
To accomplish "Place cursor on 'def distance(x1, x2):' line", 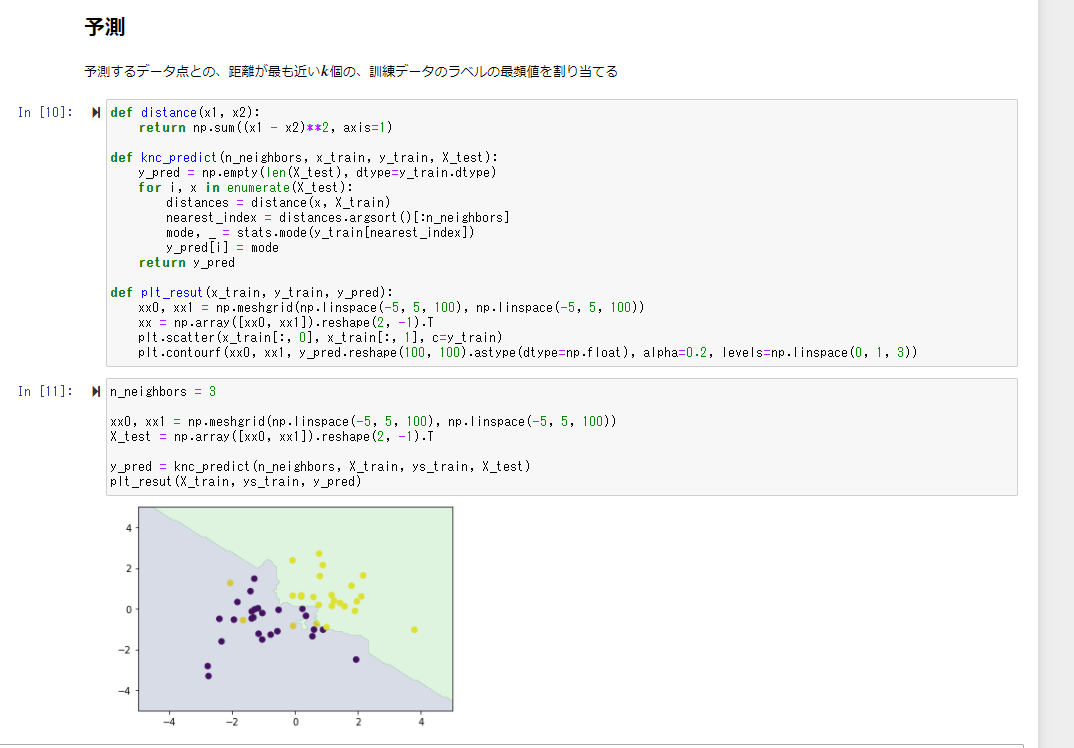I will [185, 112].
